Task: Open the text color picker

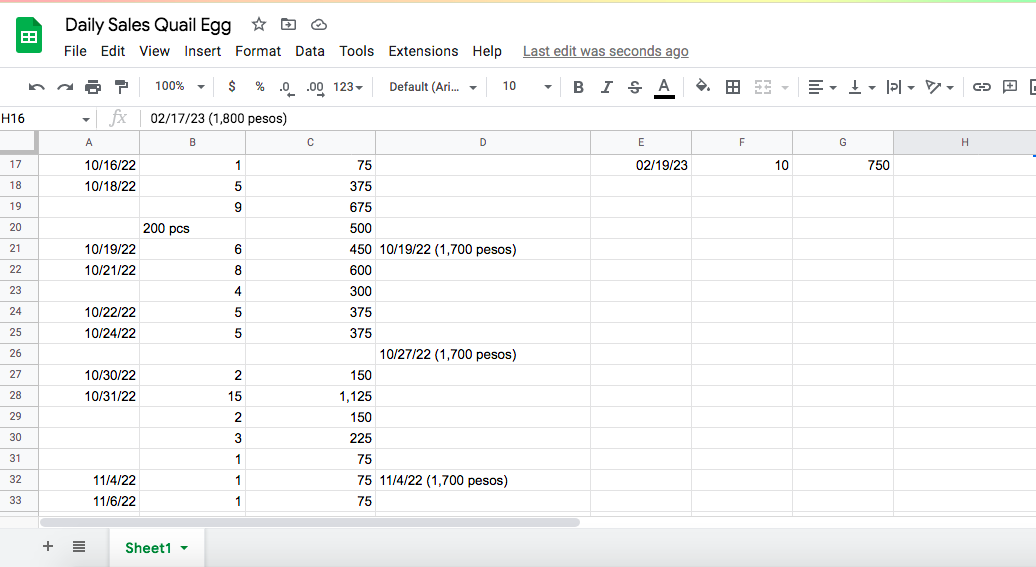Action: (x=664, y=87)
